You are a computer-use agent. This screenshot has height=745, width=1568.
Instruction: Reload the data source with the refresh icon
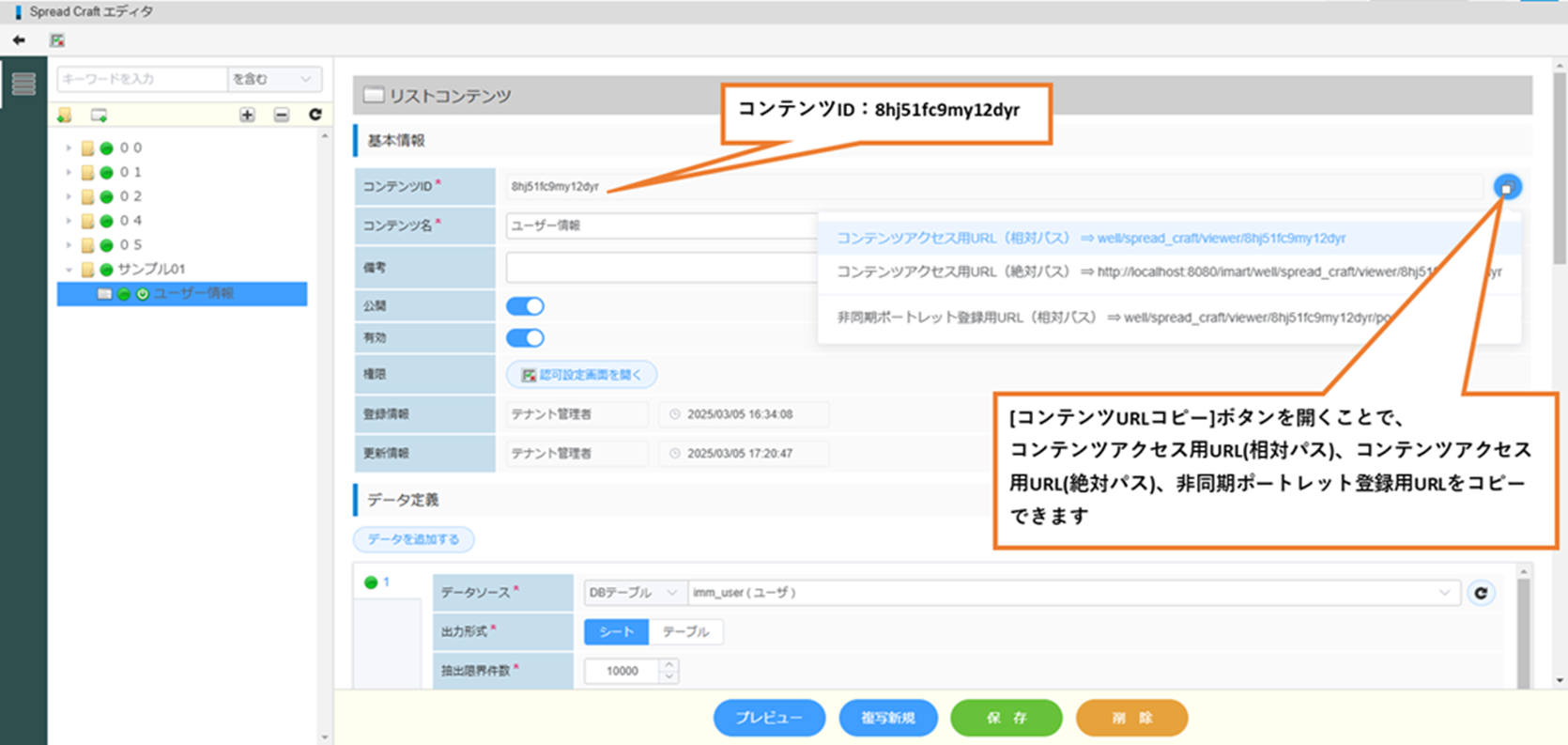tap(1481, 593)
